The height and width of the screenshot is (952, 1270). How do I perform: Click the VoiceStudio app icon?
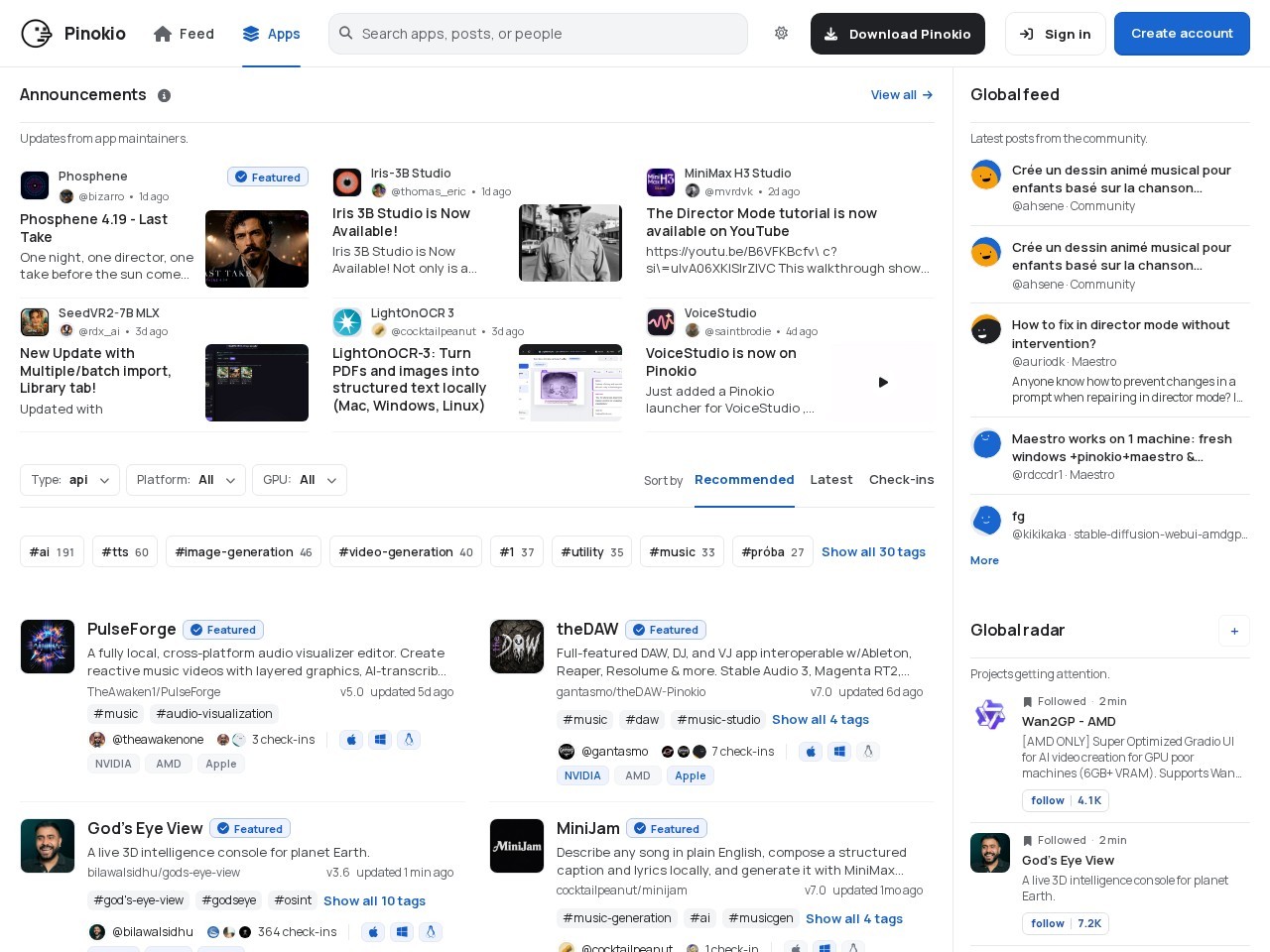[x=661, y=322]
